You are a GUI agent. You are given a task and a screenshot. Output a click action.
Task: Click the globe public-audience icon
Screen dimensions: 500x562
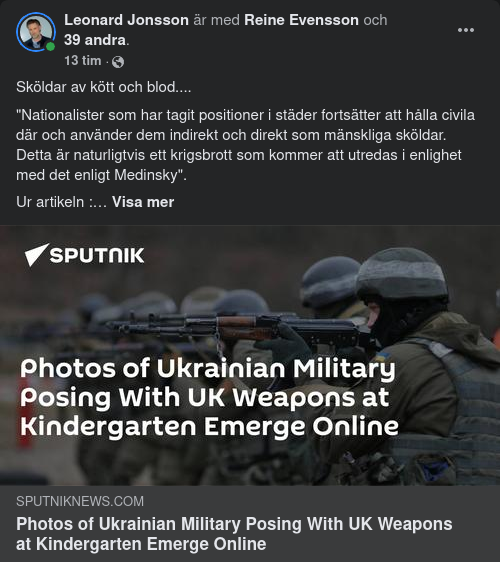coord(118,62)
